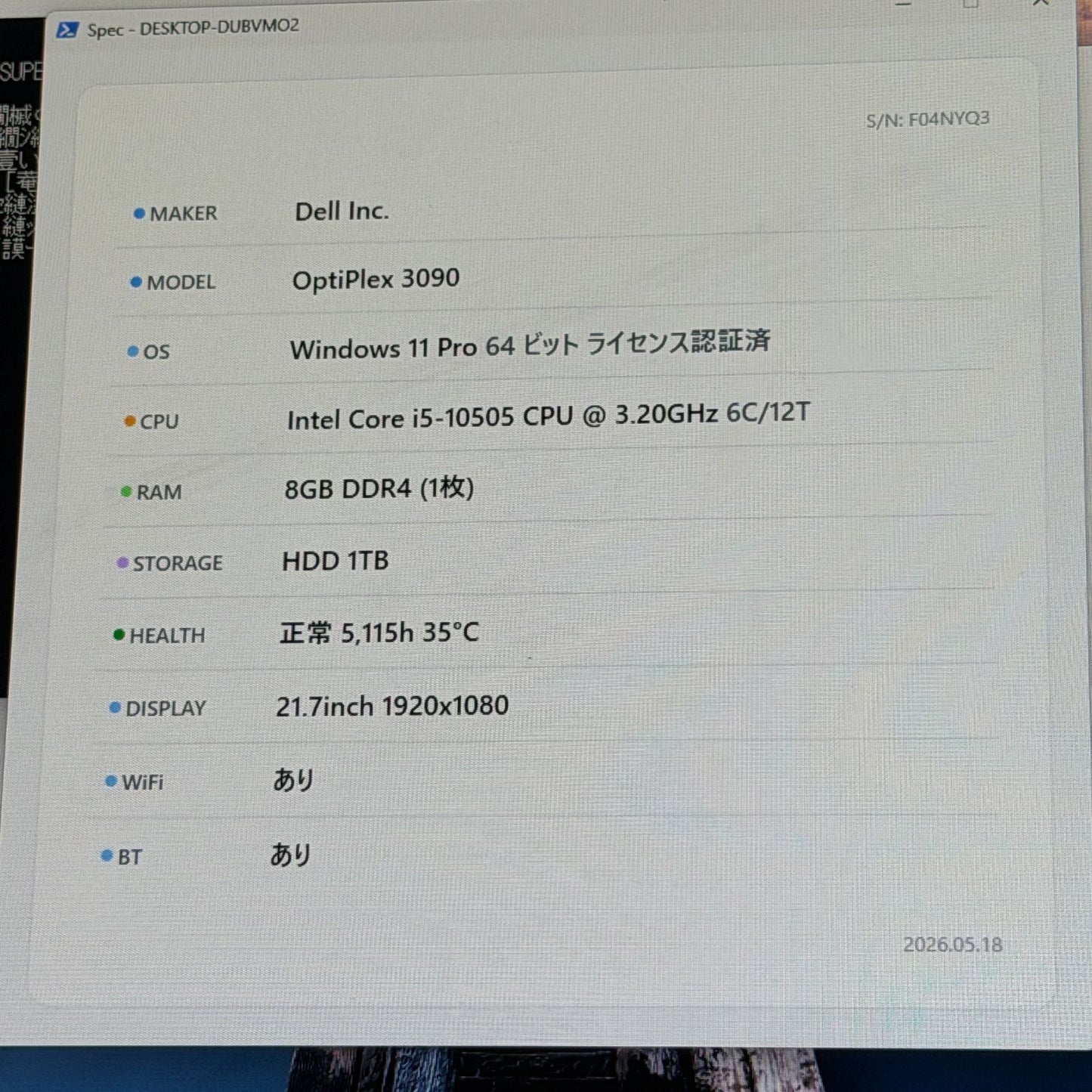The height and width of the screenshot is (1092, 1092).
Task: Select the '21.7inch 1920x1080' value
Action: pyautogui.click(x=392, y=707)
